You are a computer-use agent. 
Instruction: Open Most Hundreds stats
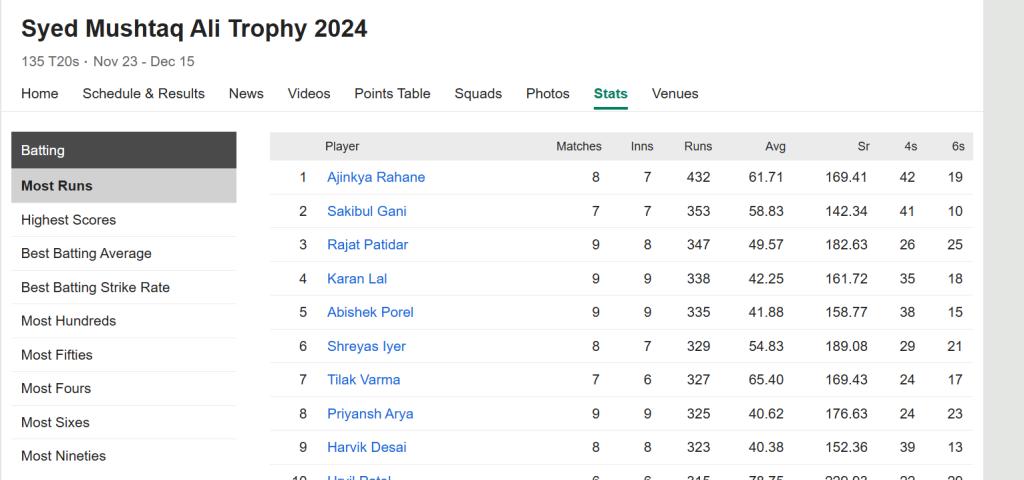[x=123, y=321]
